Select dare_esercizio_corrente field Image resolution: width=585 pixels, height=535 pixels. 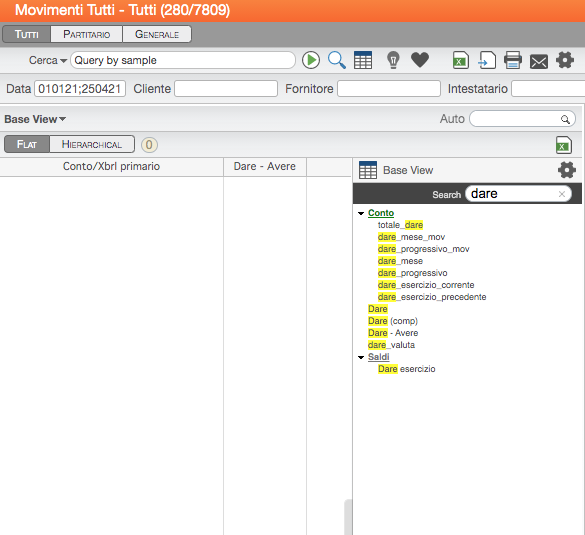point(426,285)
